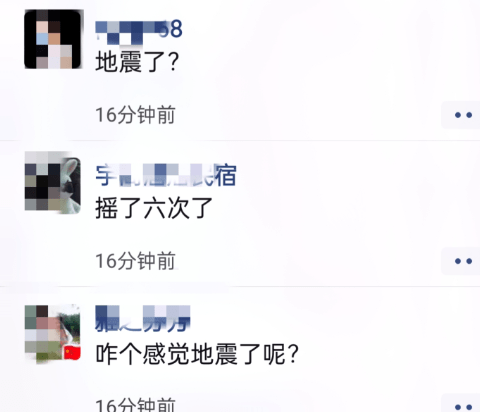480x412 pixels.
Task: Visit the blurred username above '咋个感觉地震了呢?'
Action: pyautogui.click(x=143, y=319)
